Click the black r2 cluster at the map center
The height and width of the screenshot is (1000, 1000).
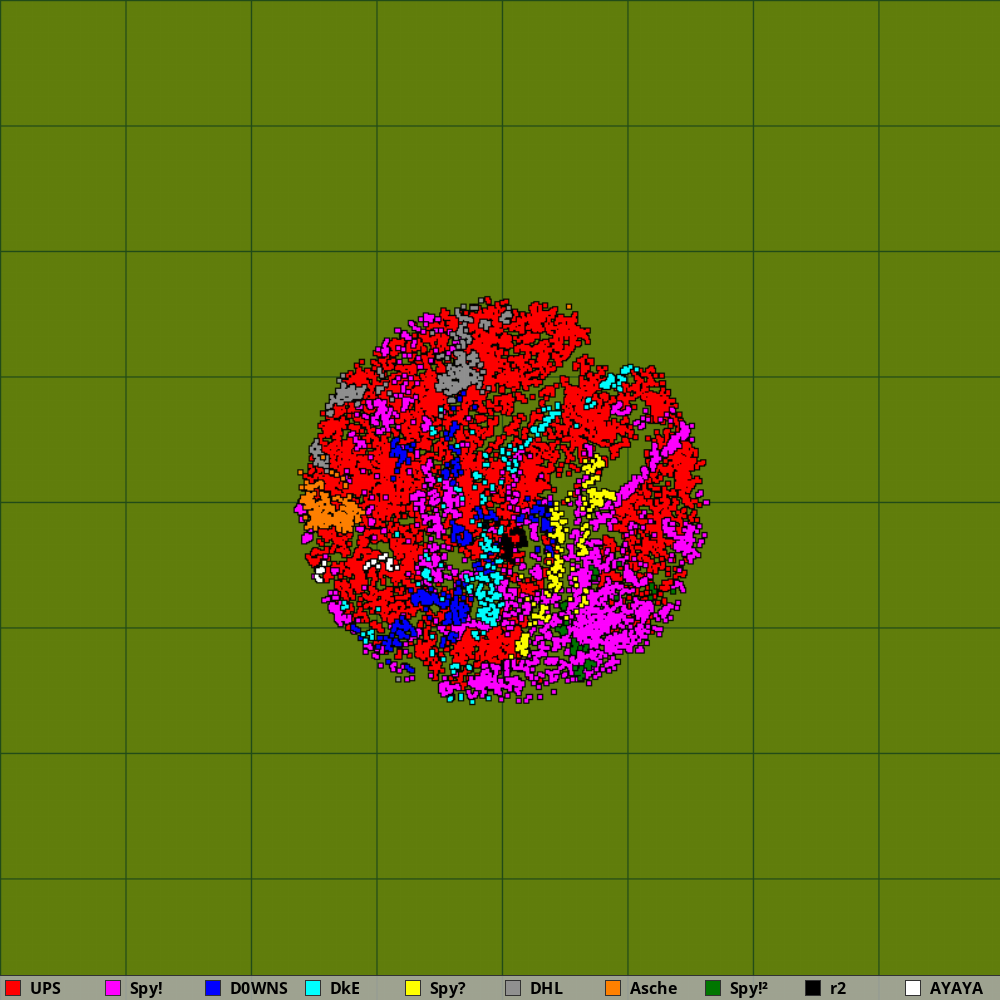(x=508, y=545)
